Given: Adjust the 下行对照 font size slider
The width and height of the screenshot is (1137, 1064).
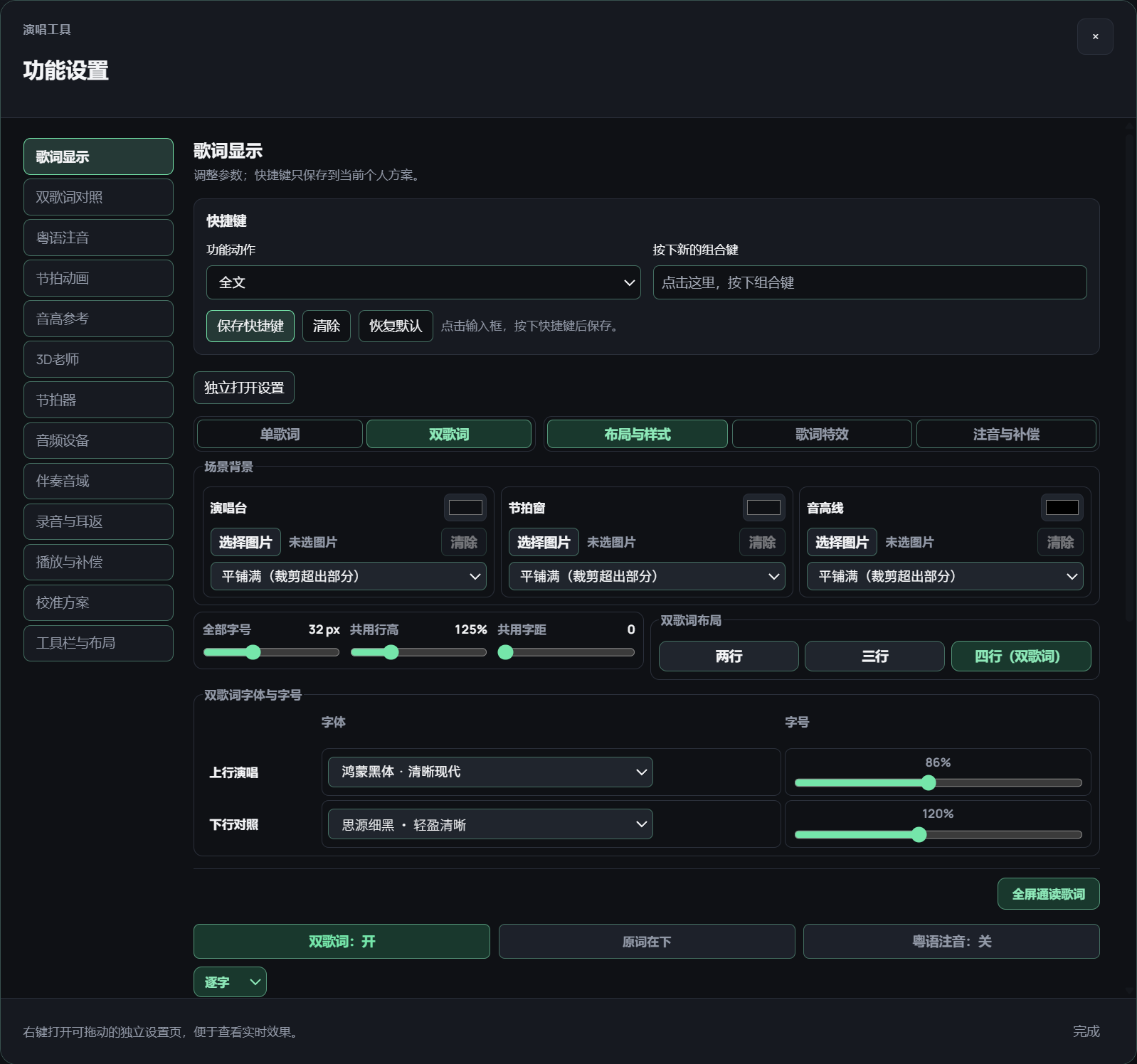Looking at the screenshot, I should coord(938,834).
